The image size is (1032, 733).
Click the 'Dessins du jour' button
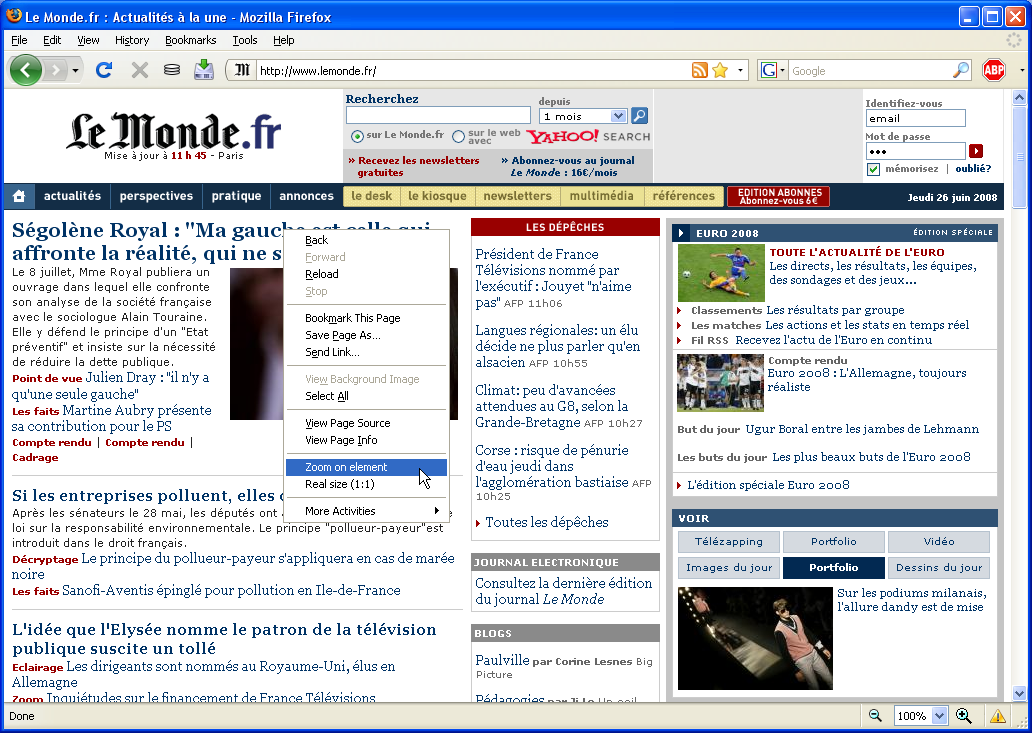click(x=939, y=567)
